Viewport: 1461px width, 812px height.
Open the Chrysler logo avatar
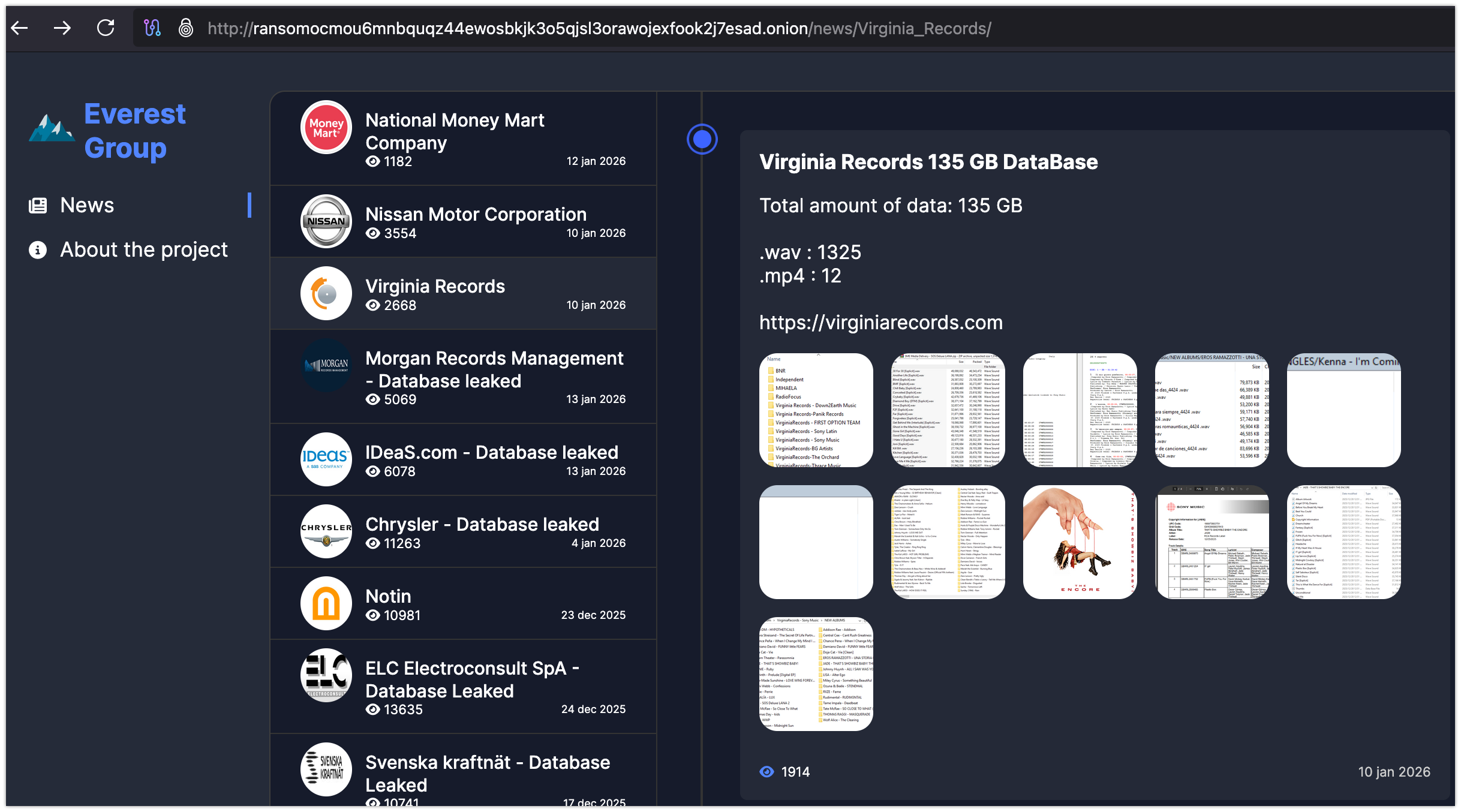(326, 531)
